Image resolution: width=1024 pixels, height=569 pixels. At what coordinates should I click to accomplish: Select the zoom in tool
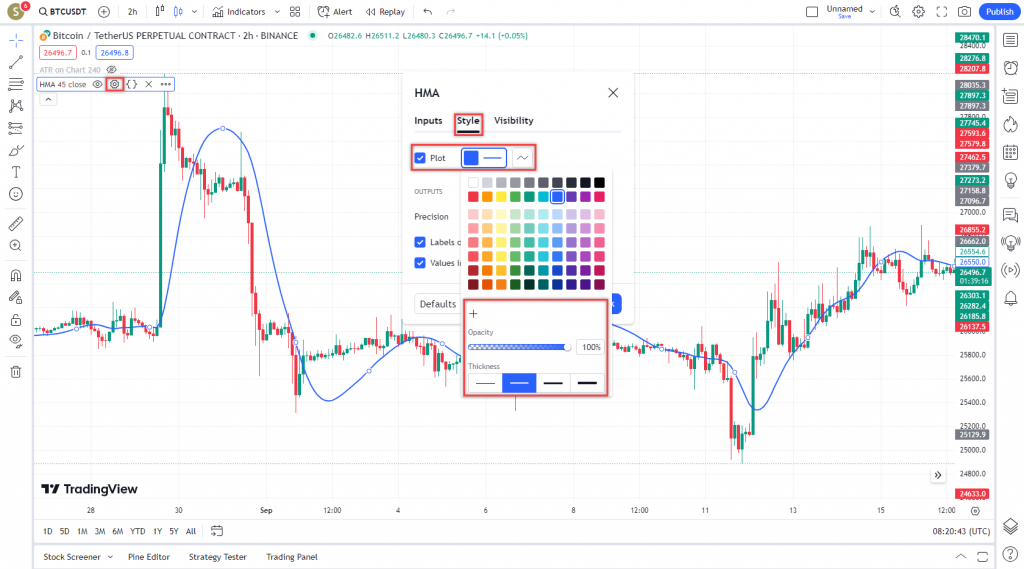click(x=16, y=246)
